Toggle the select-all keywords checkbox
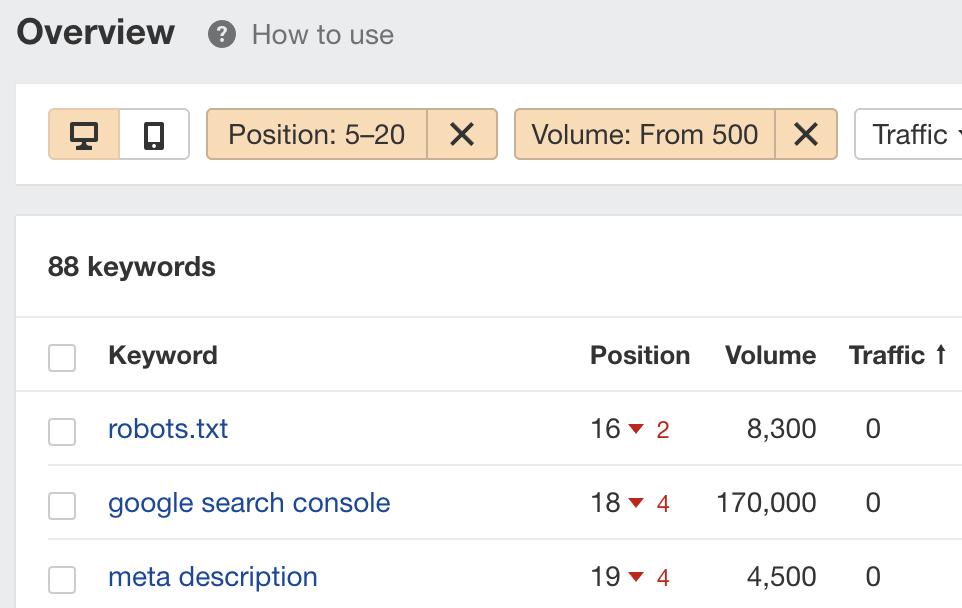The image size is (962, 608). (61, 356)
